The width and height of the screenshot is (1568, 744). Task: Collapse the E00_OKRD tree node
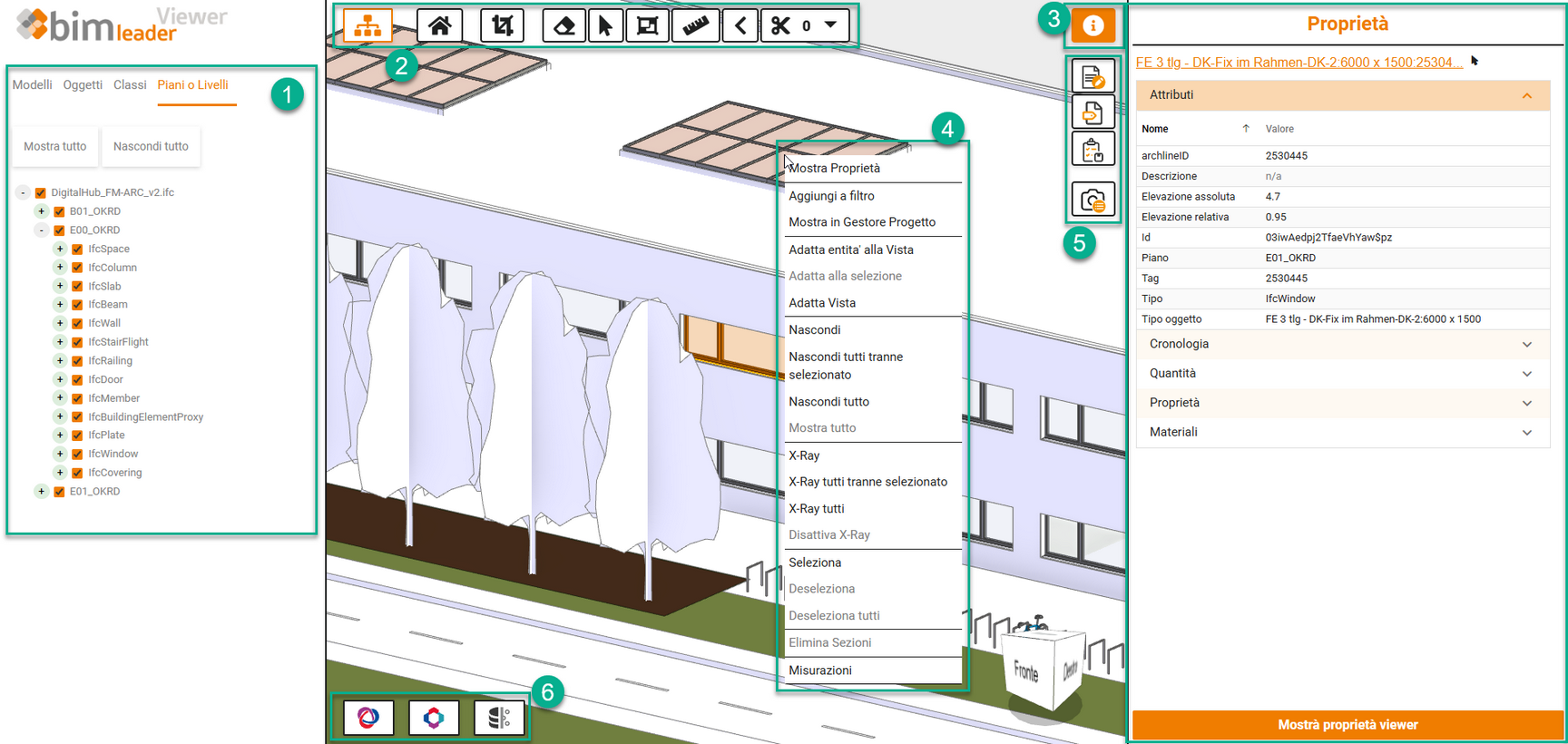[41, 230]
